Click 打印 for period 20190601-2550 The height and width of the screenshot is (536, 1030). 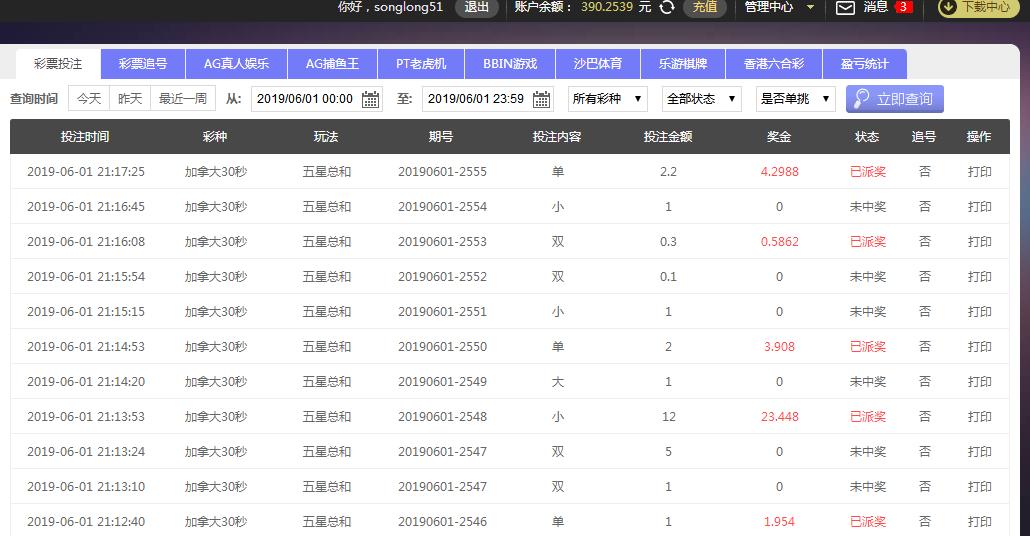(979, 347)
